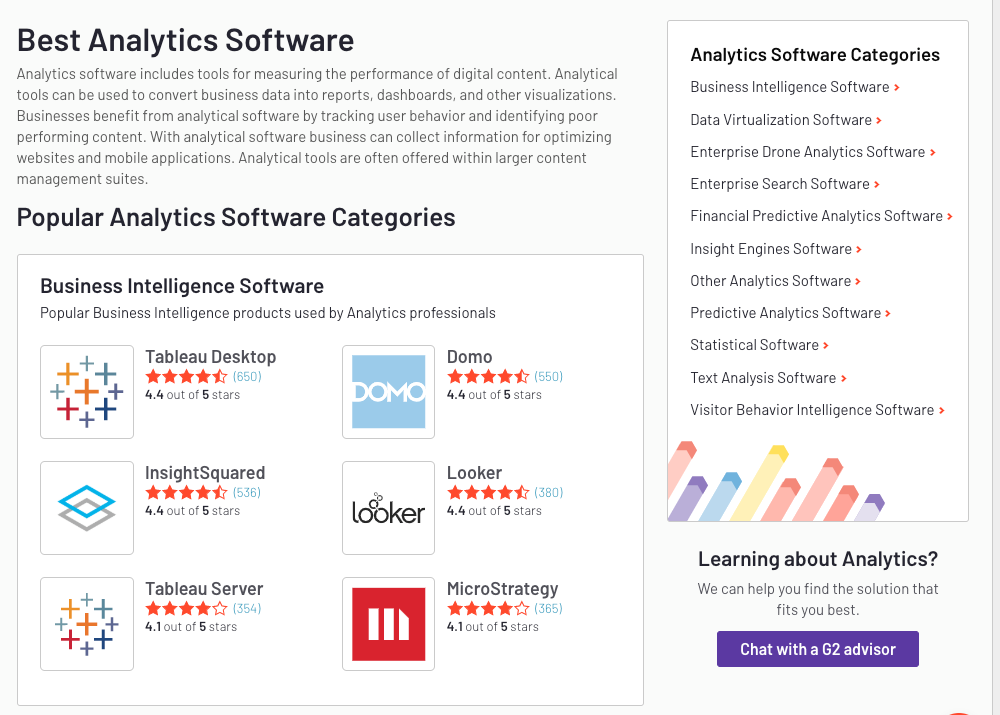View the 650 Tableau Desktop reviews
This screenshot has width=1000, height=715.
pyautogui.click(x=247, y=376)
